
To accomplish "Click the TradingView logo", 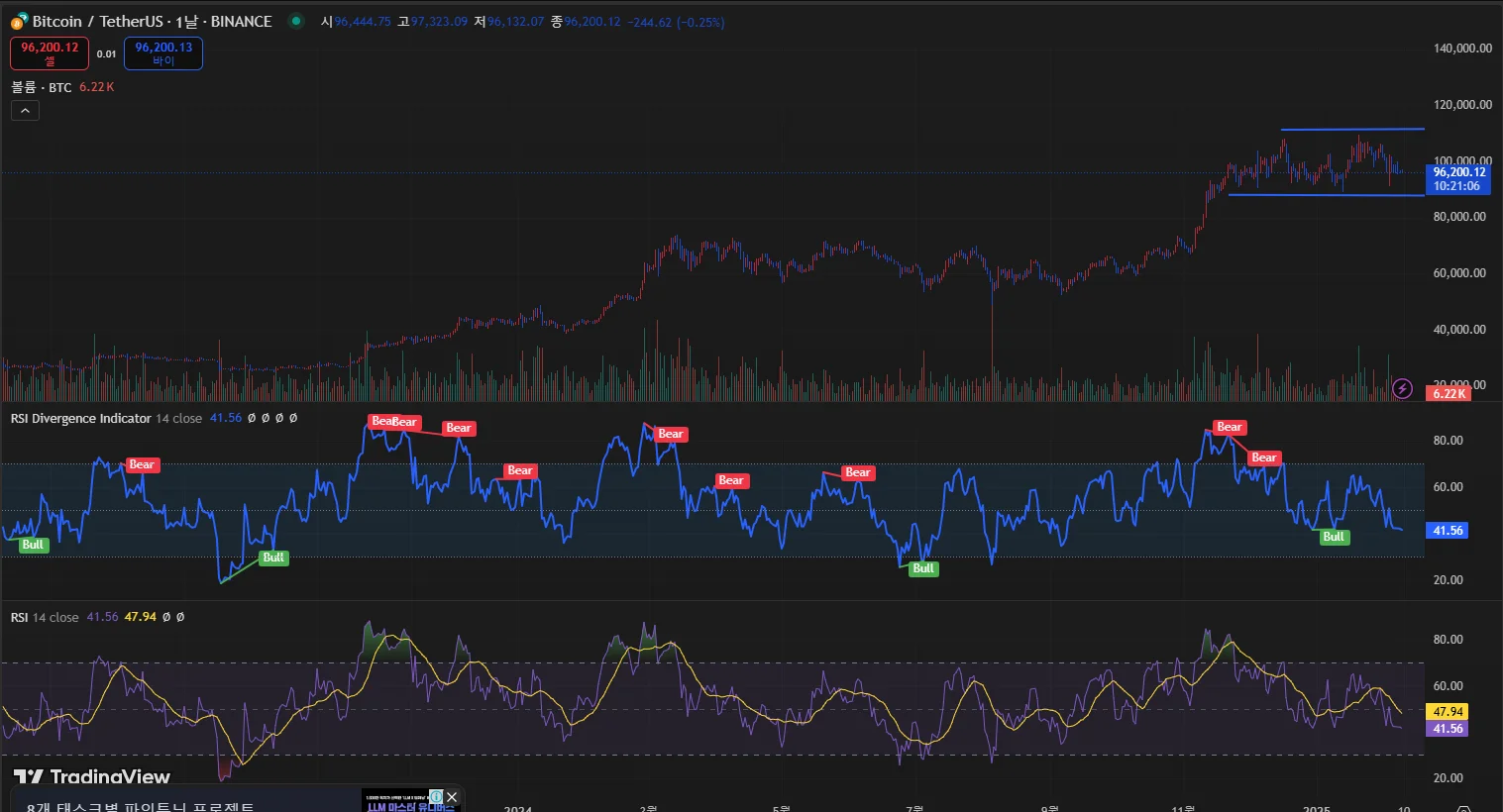I will point(92,776).
